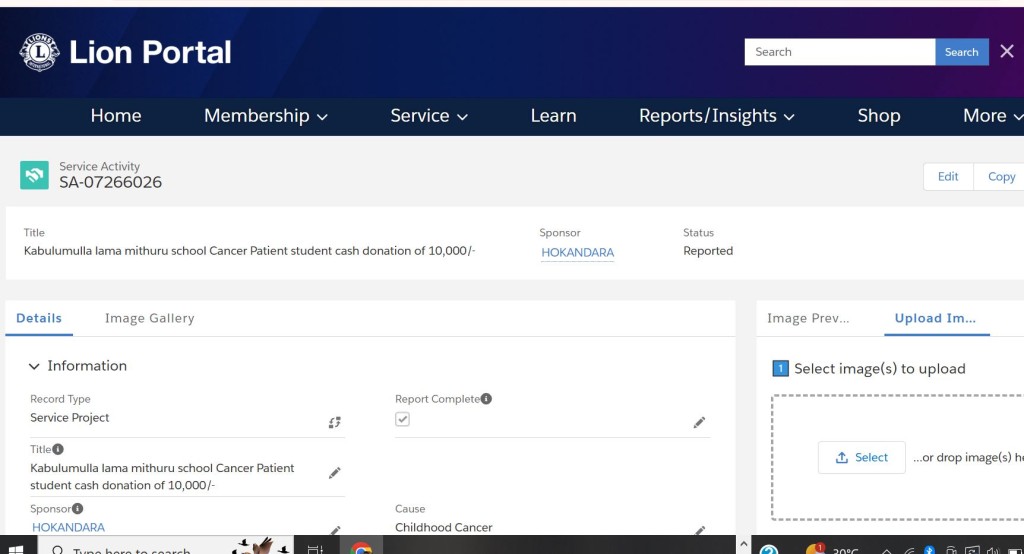Image resolution: width=1024 pixels, height=554 pixels.
Task: Expand the scroll arrow above the taskbar
Action: [743, 544]
